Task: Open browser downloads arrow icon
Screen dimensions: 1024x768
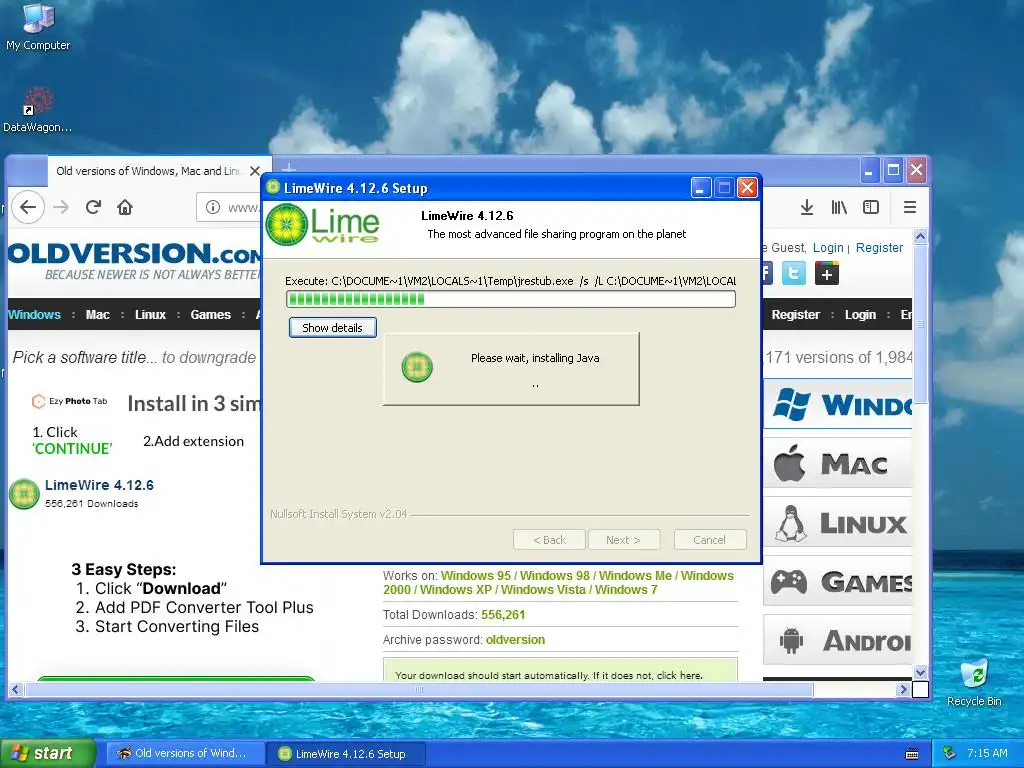Action: (807, 207)
